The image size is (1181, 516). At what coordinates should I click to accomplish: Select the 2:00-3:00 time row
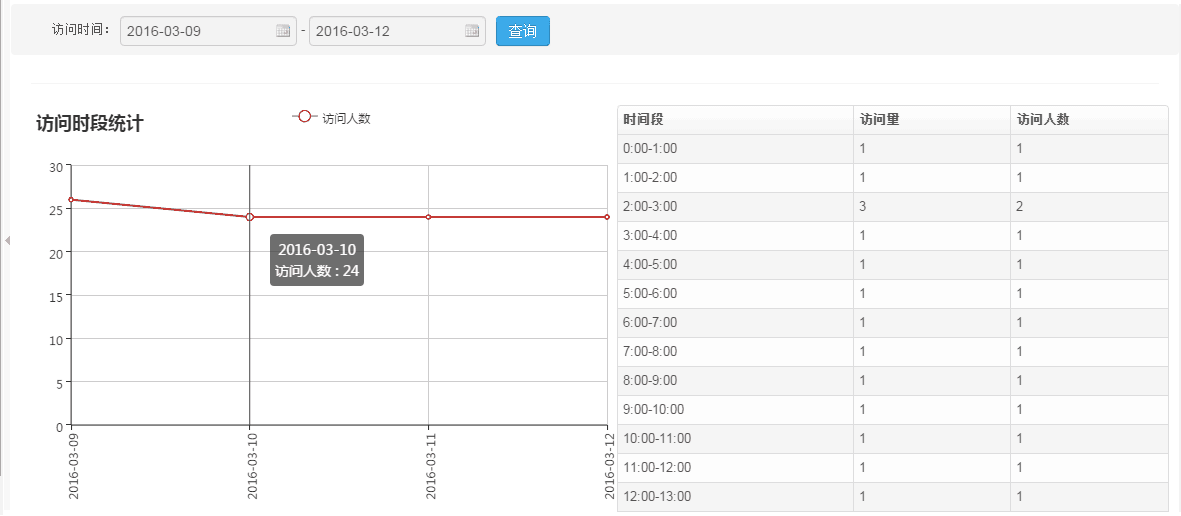point(893,206)
